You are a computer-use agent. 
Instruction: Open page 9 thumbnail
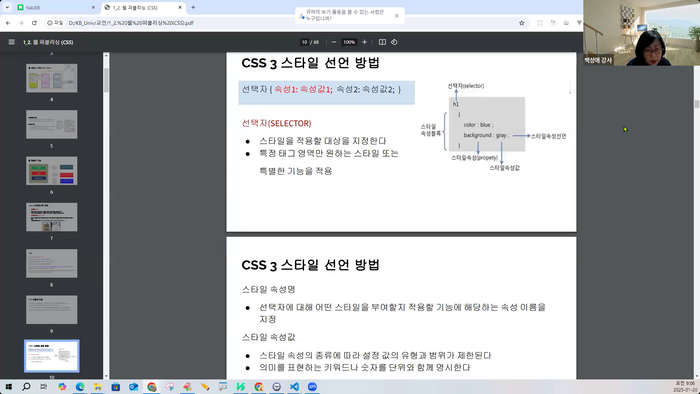pyautogui.click(x=51, y=310)
